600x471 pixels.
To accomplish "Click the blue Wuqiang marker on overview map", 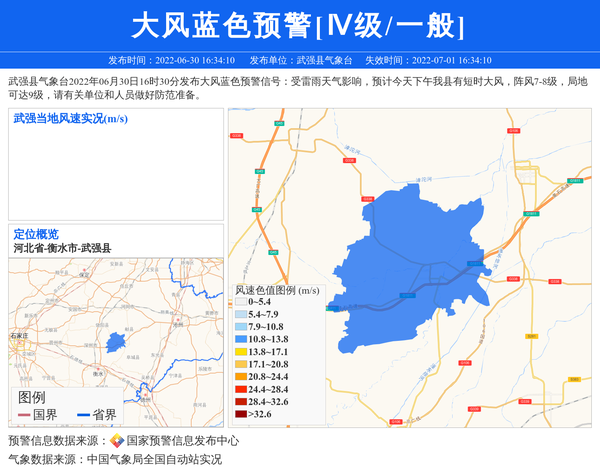I will click(x=116, y=343).
